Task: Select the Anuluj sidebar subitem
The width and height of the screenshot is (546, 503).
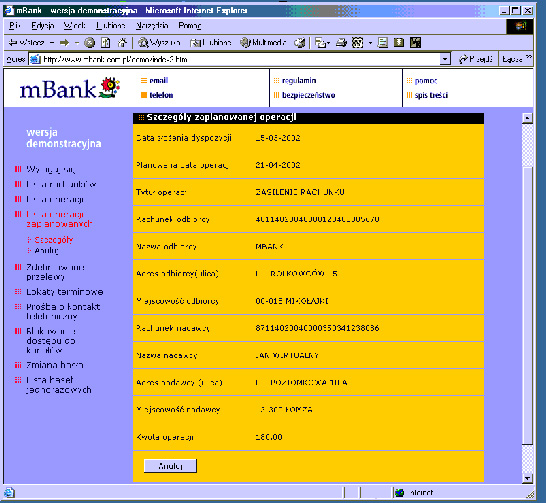Action: pos(46,250)
